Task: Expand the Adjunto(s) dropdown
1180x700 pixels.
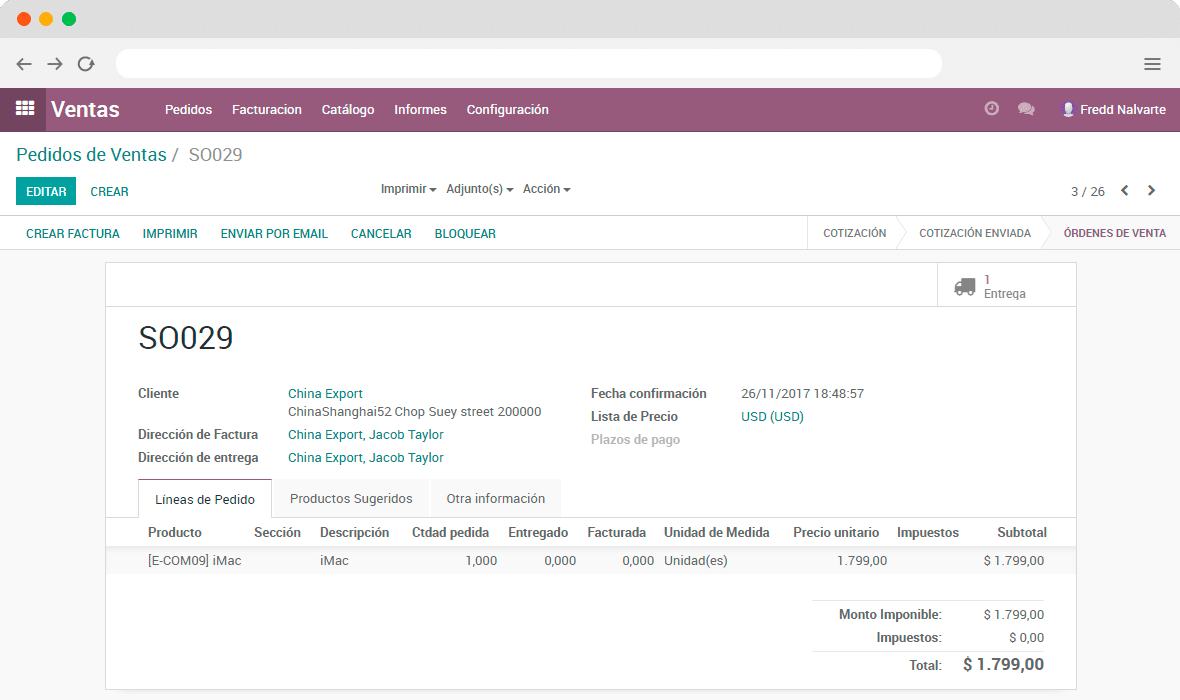Action: coord(479,189)
